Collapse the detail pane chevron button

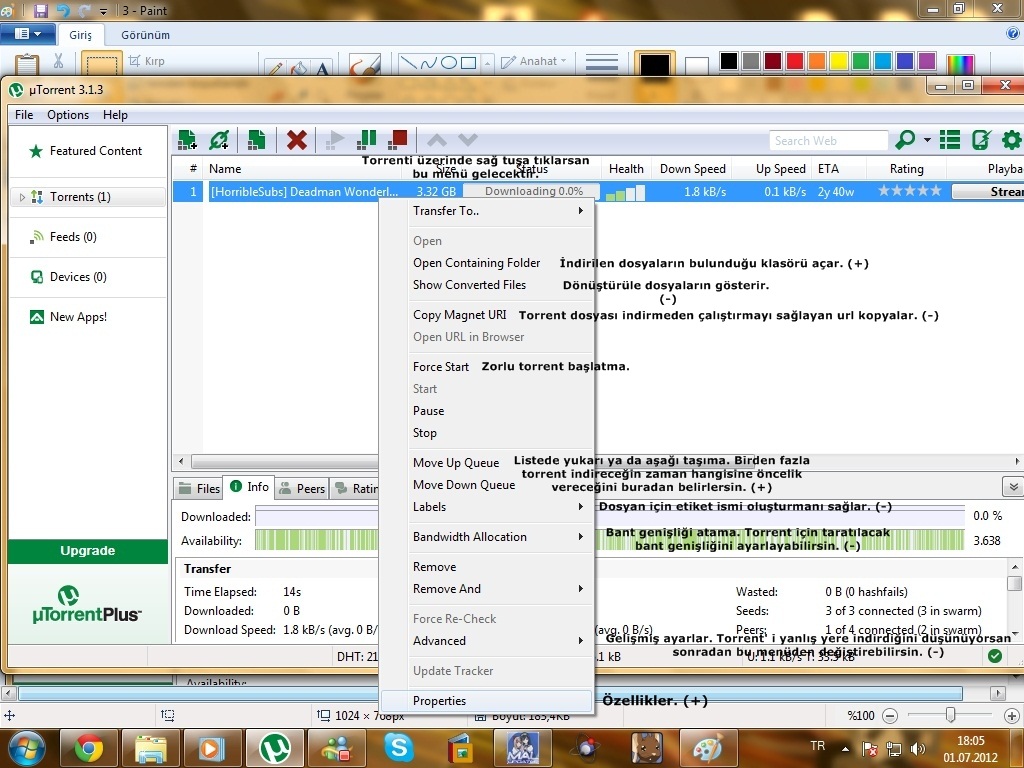coord(1012,487)
